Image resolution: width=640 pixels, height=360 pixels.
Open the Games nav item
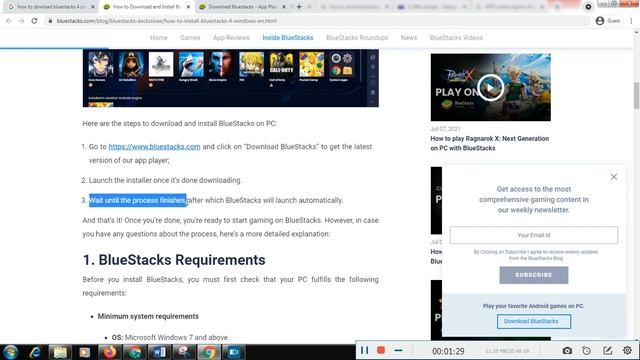coord(190,38)
